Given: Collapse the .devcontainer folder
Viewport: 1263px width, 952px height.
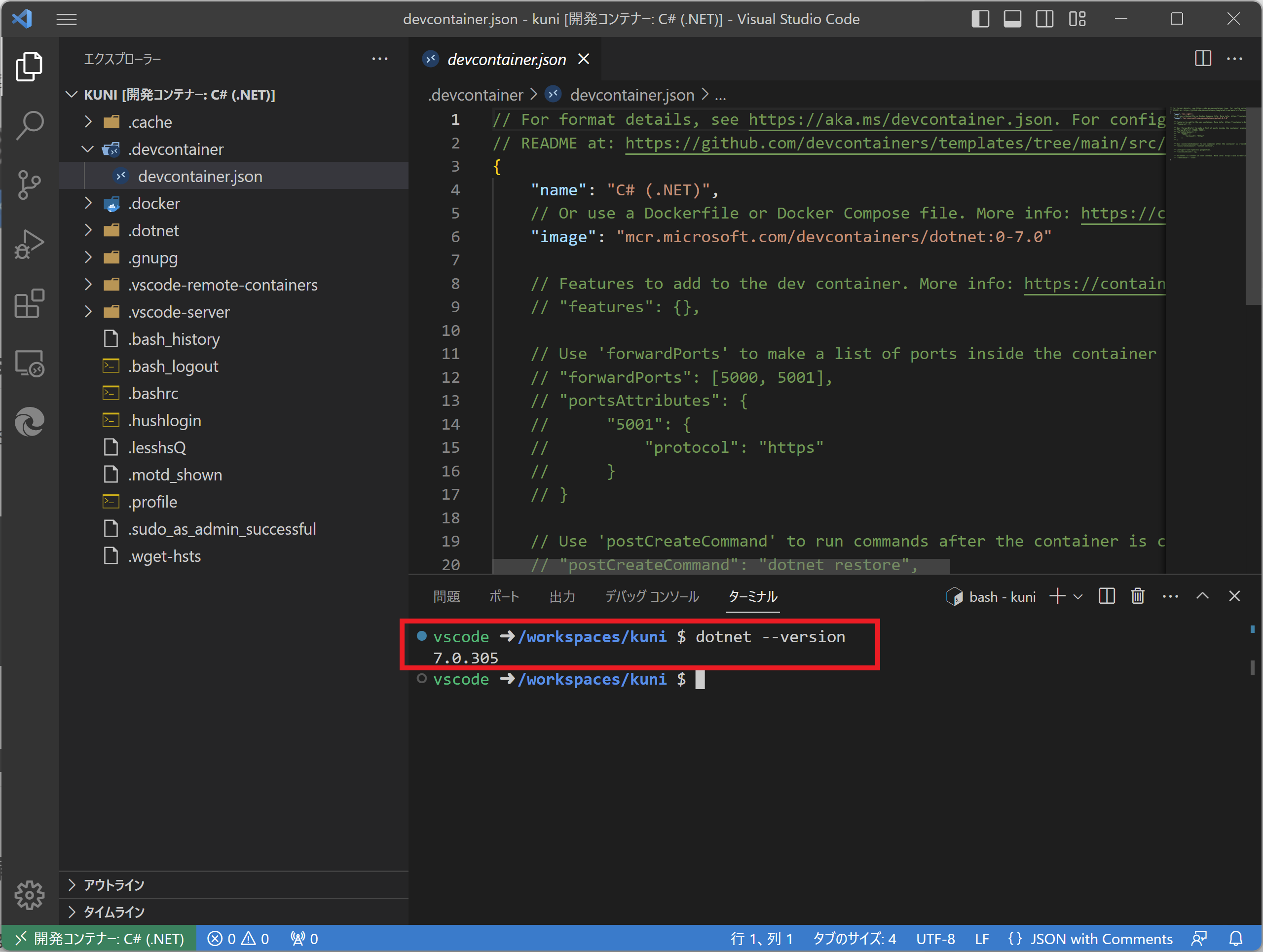Looking at the screenshot, I should click(87, 149).
